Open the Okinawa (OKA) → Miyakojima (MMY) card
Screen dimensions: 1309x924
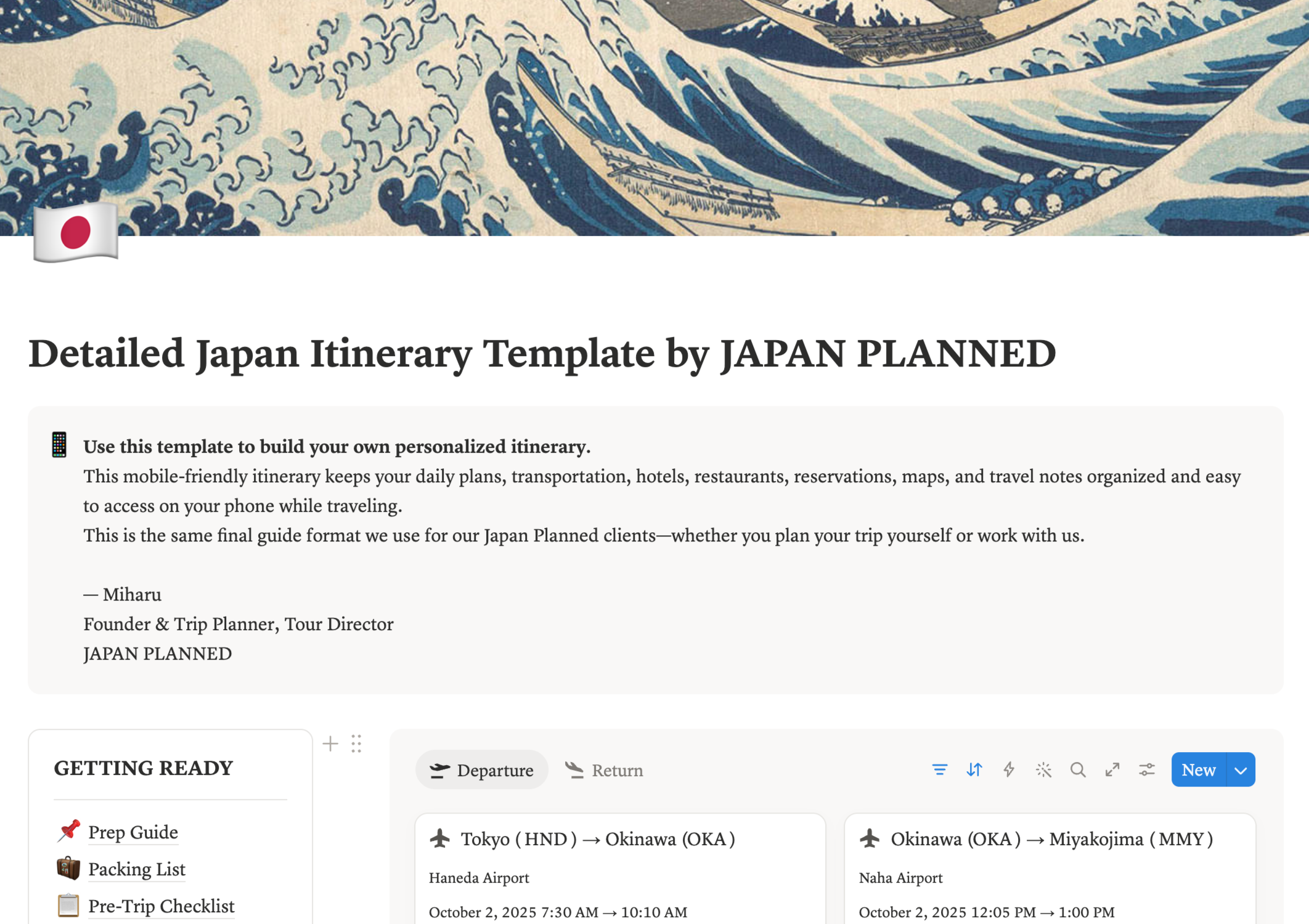click(1050, 868)
